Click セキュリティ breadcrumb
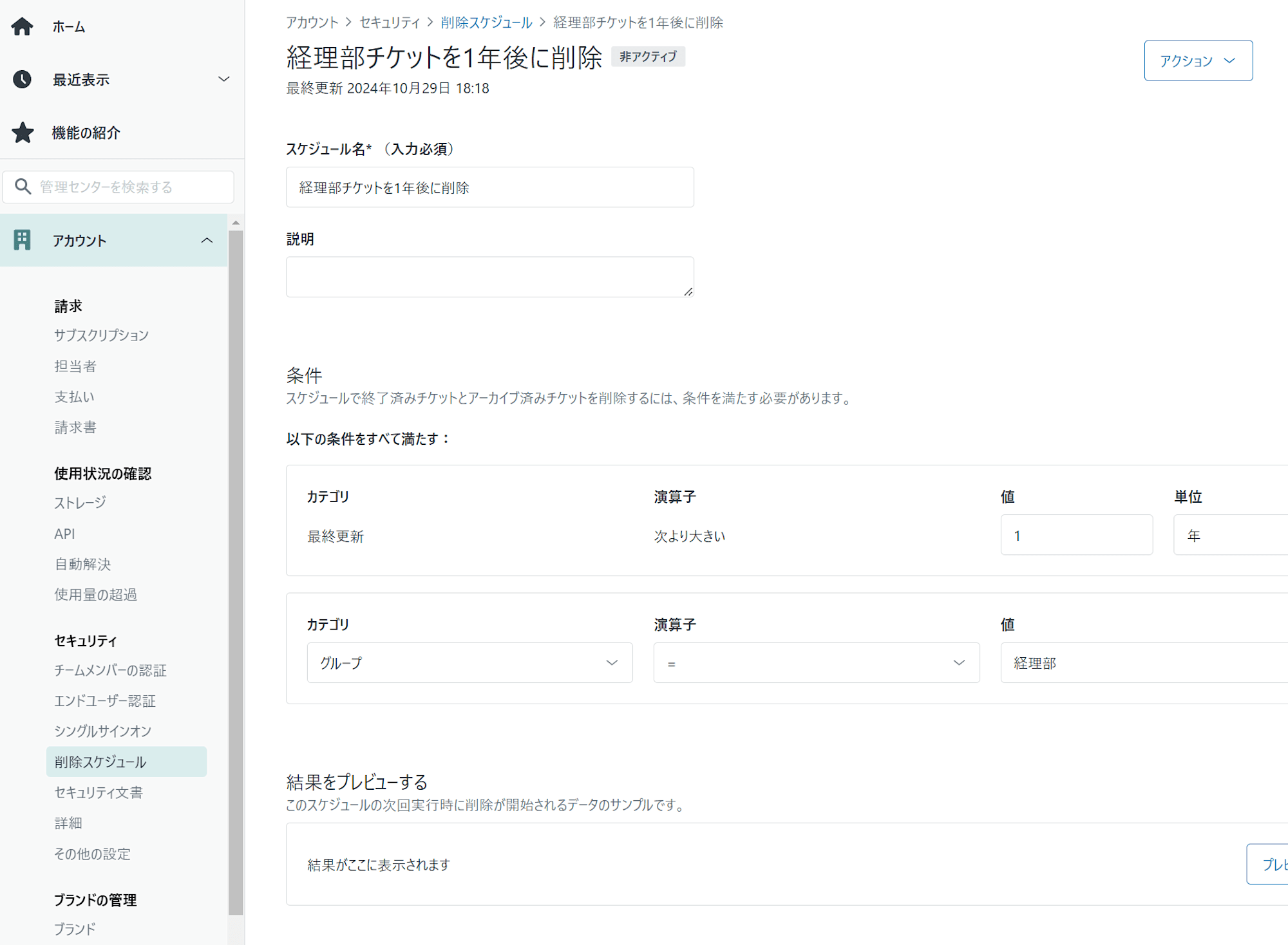The height and width of the screenshot is (945, 1288). tap(390, 23)
